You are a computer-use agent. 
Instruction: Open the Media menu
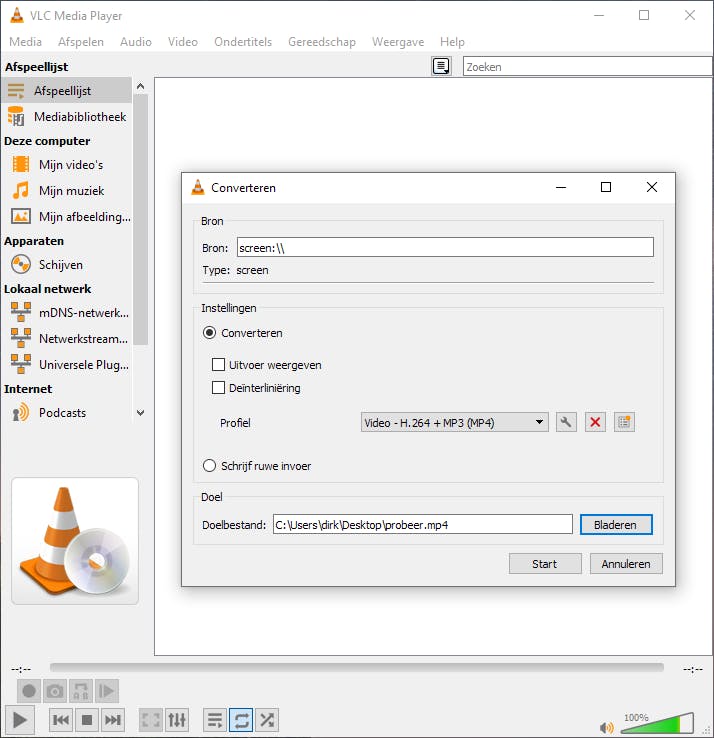pos(25,42)
